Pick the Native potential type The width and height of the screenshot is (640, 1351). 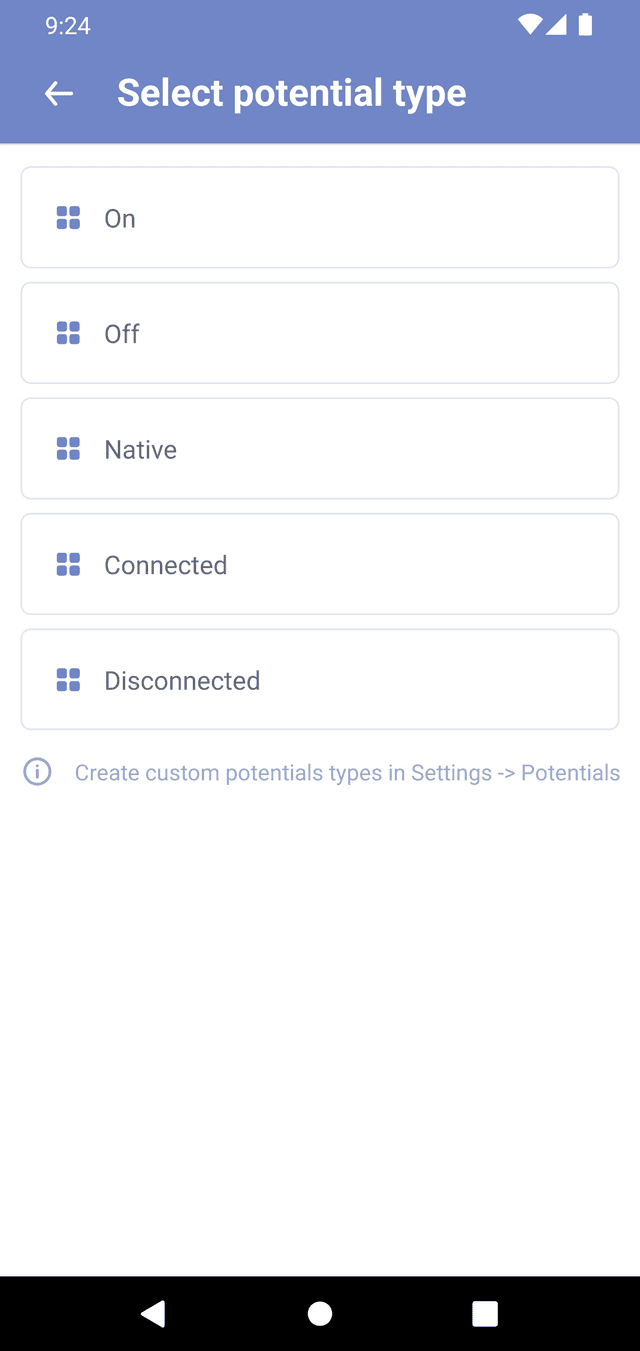click(320, 449)
